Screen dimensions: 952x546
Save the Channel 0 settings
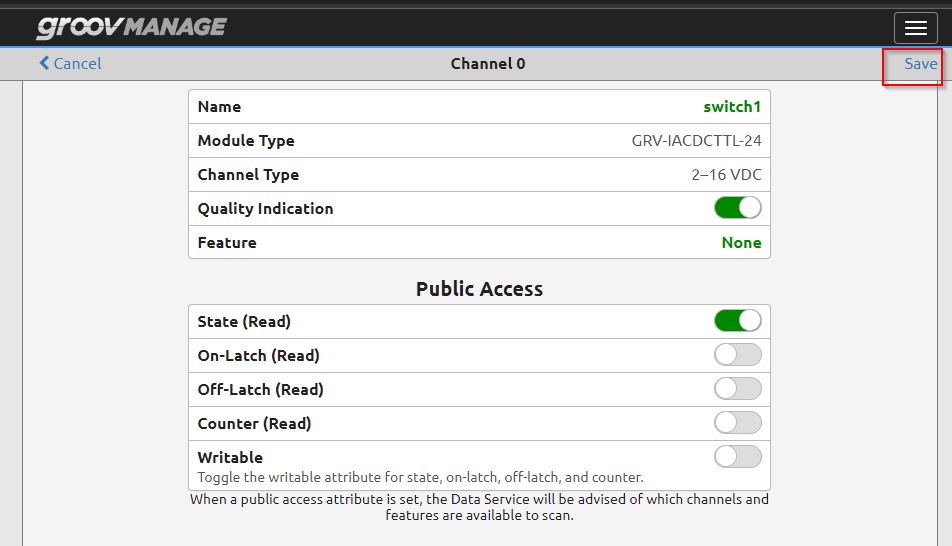click(920, 63)
